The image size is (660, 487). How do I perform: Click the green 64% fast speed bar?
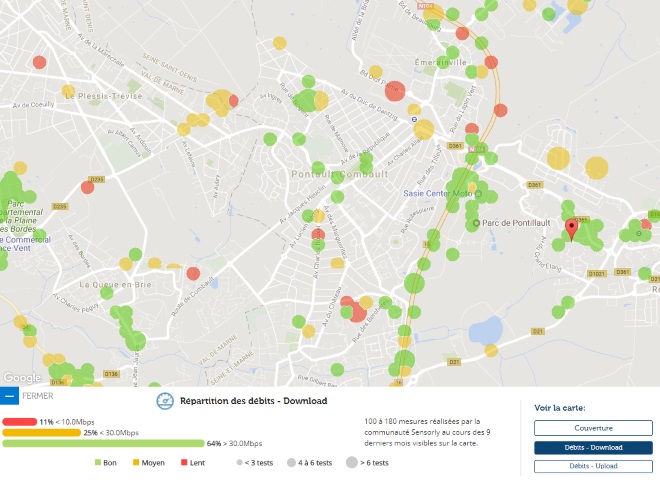[102, 443]
